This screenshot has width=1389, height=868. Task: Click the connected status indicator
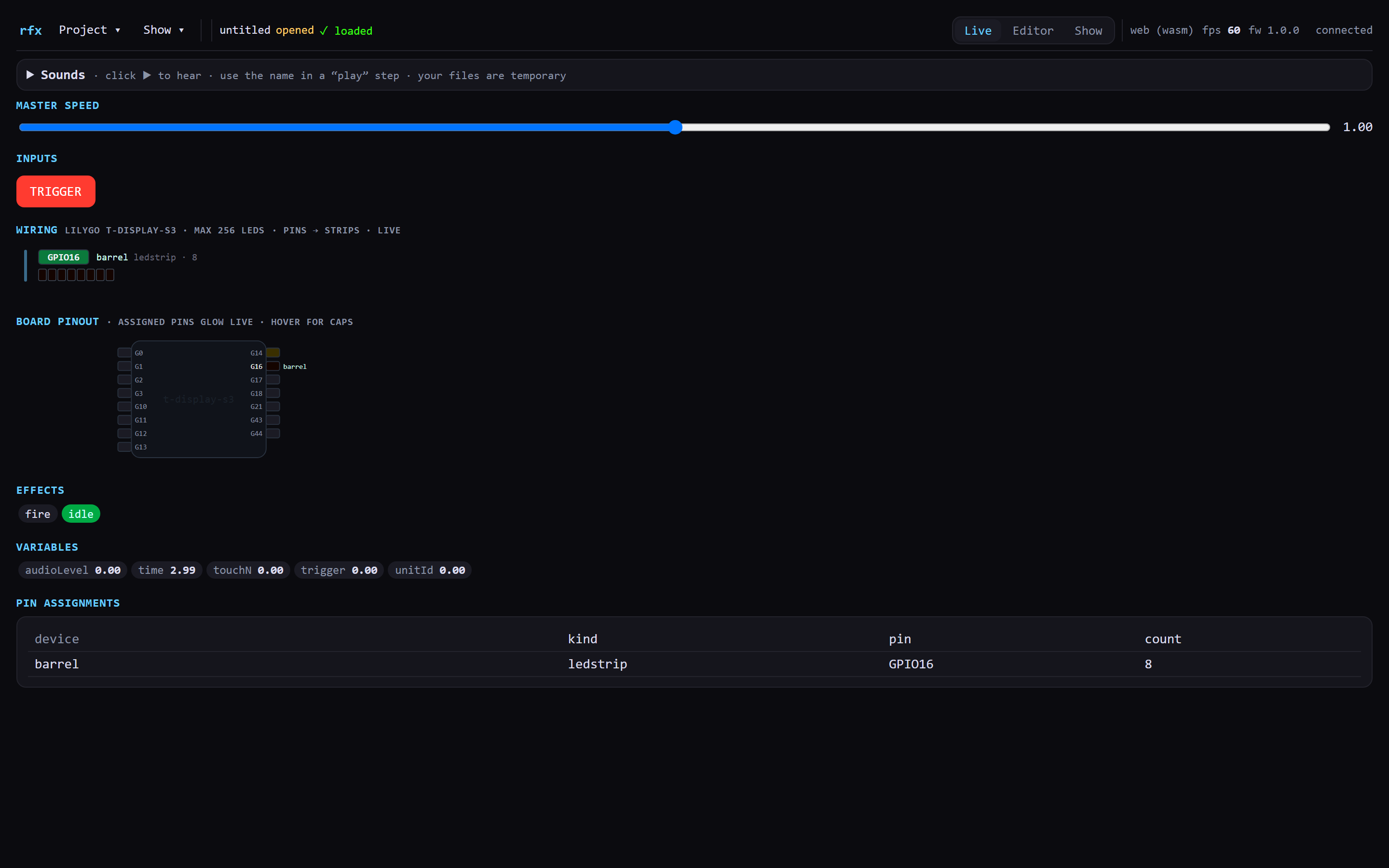tap(1344, 30)
